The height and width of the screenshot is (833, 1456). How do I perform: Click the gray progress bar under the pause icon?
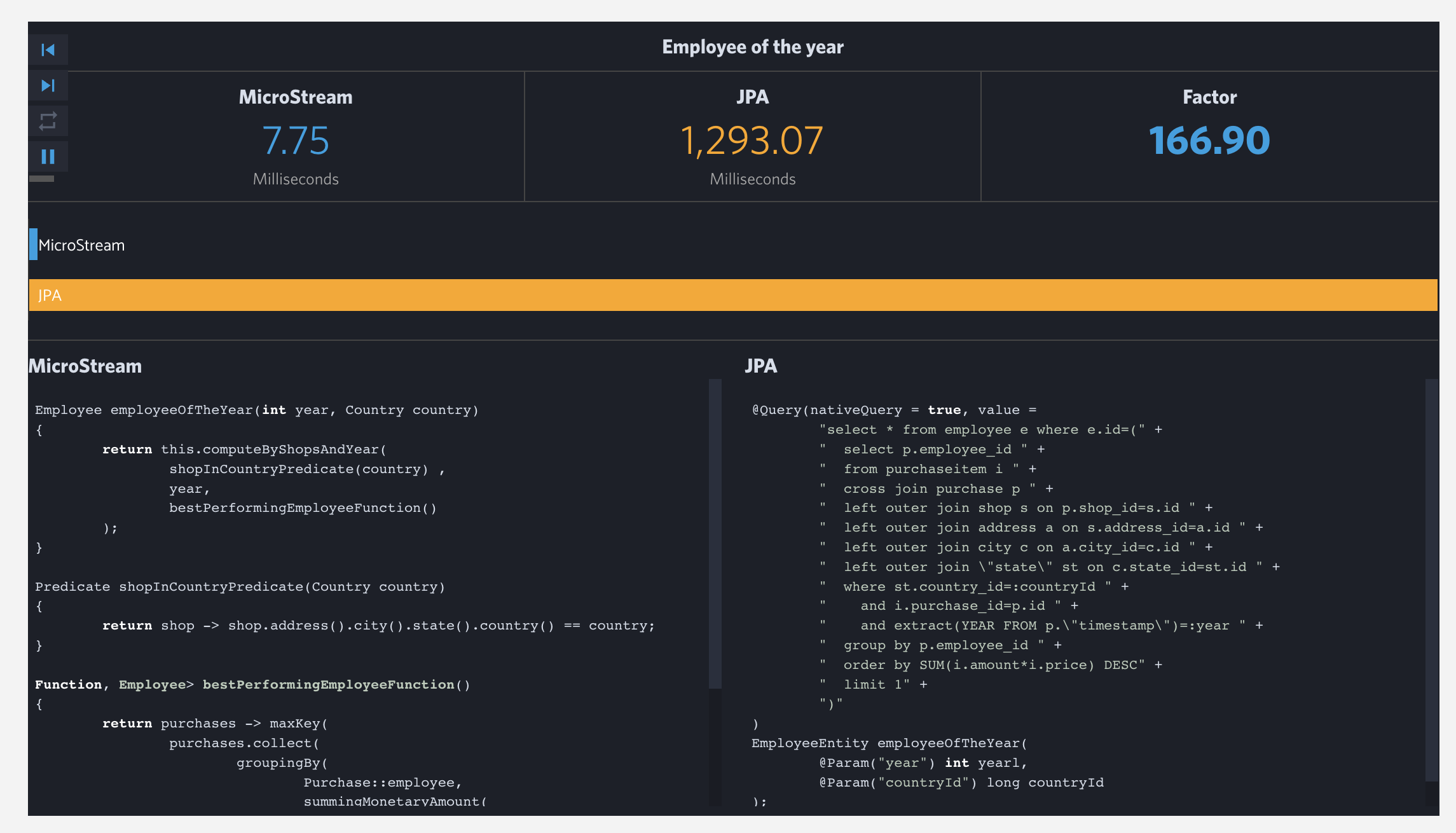[x=42, y=179]
